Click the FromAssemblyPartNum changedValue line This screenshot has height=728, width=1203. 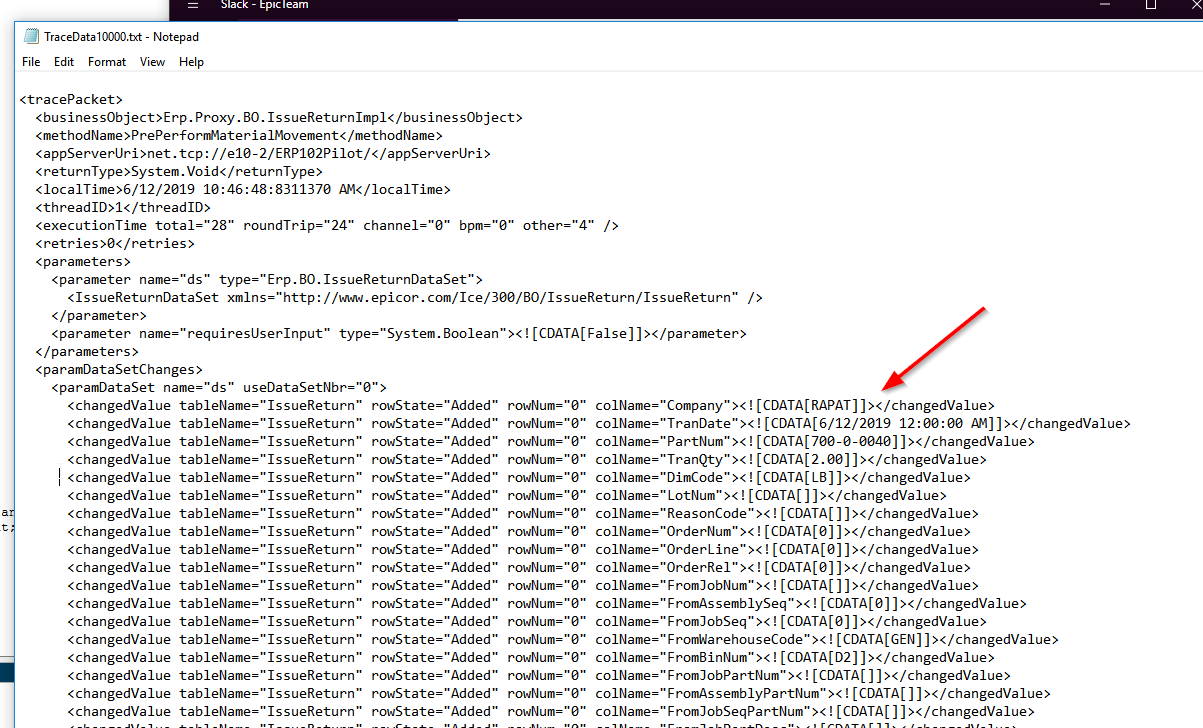tap(559, 694)
